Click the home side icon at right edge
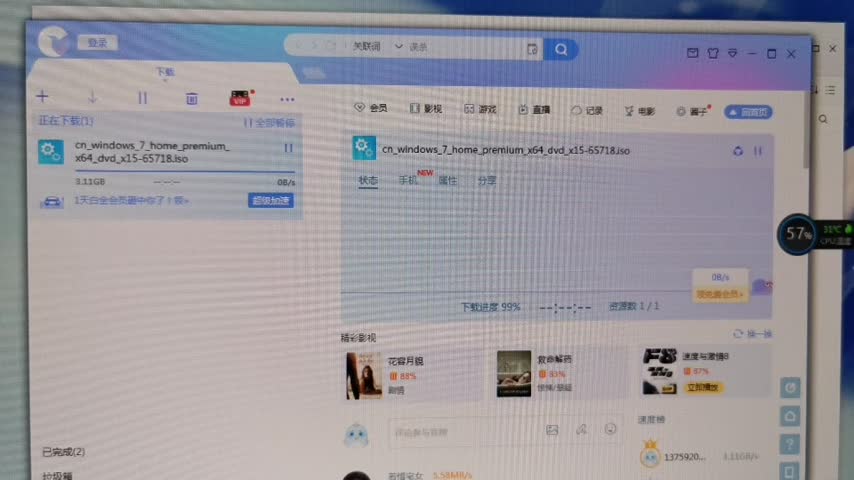 coord(790,416)
